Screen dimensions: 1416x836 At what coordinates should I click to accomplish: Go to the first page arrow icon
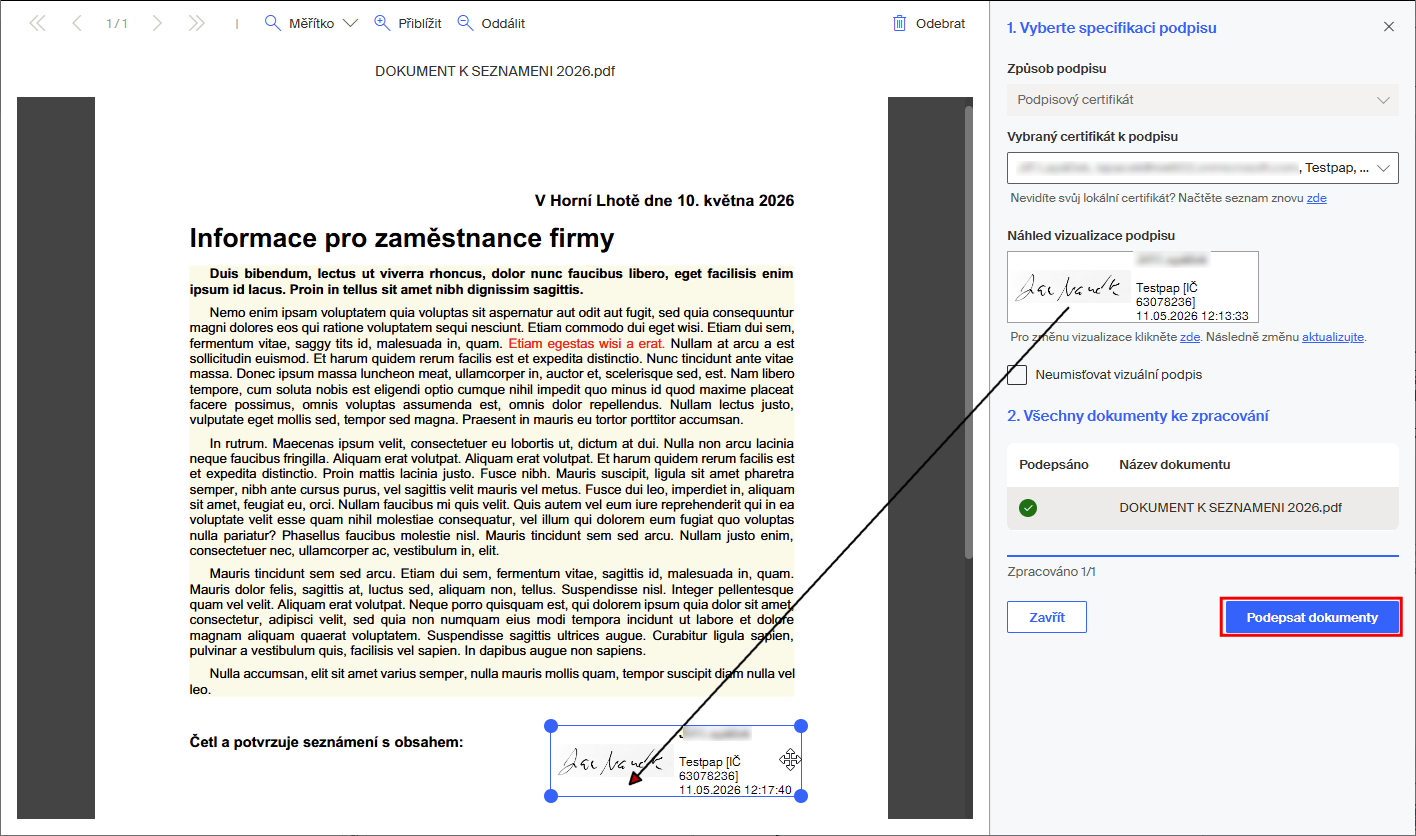(x=37, y=23)
